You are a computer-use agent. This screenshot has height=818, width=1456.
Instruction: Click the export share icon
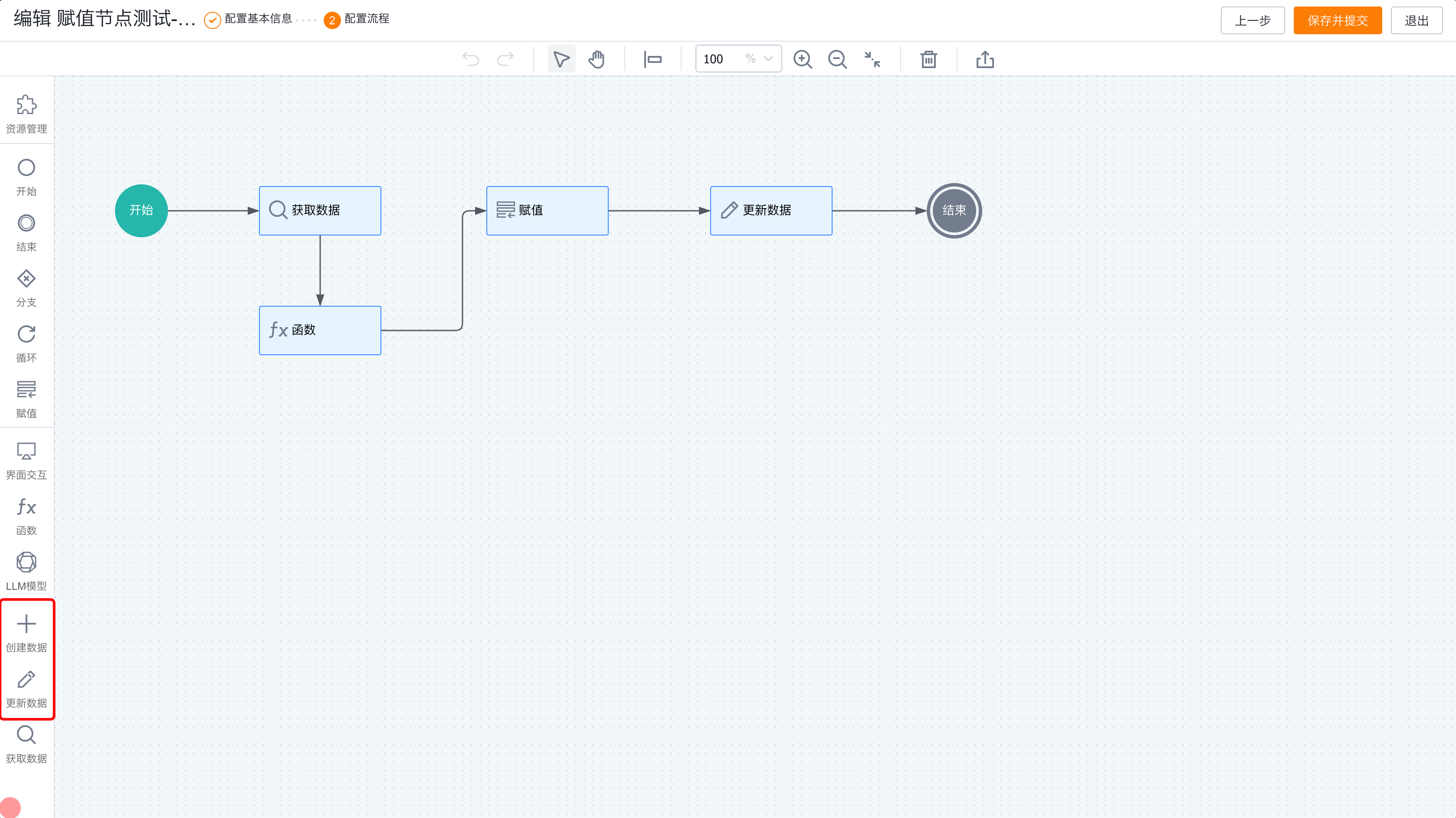point(985,59)
